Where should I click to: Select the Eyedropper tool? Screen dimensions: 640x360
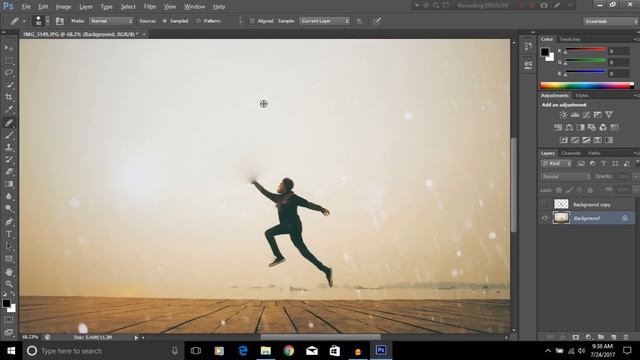9,109
